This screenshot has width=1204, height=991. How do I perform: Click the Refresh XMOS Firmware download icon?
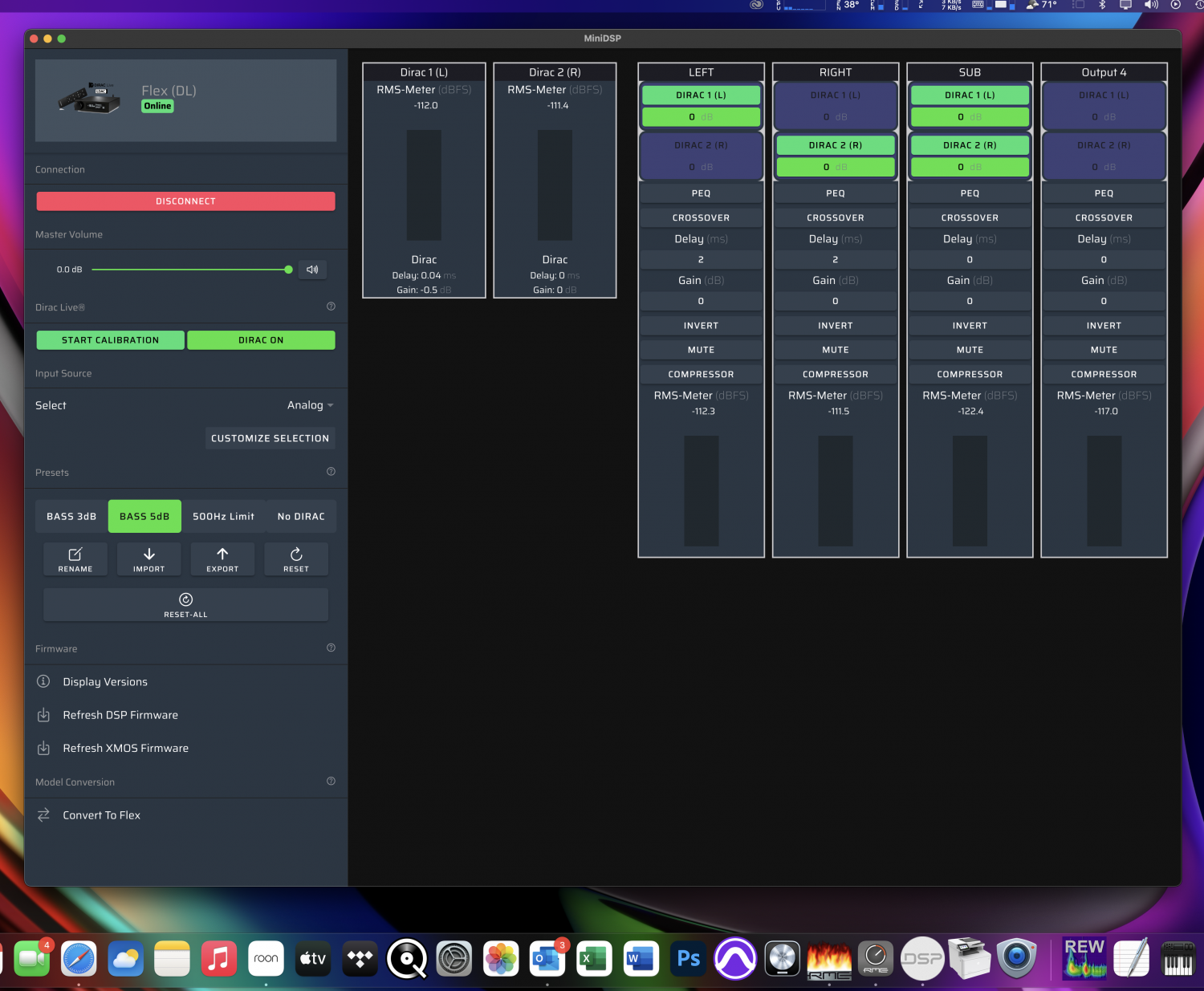click(x=43, y=748)
